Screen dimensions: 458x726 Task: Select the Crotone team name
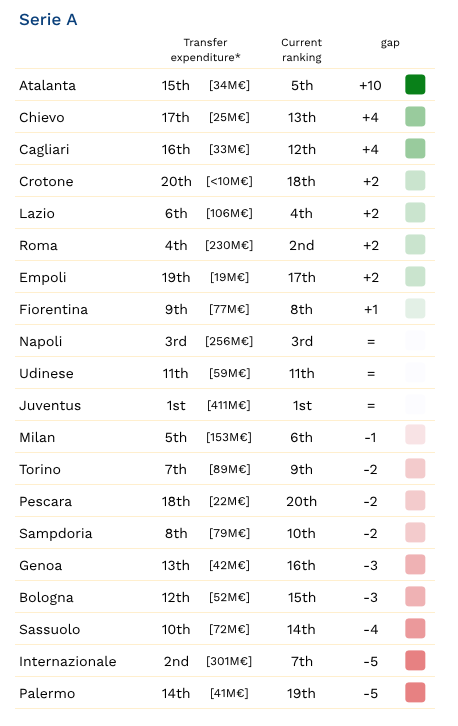(x=46, y=182)
